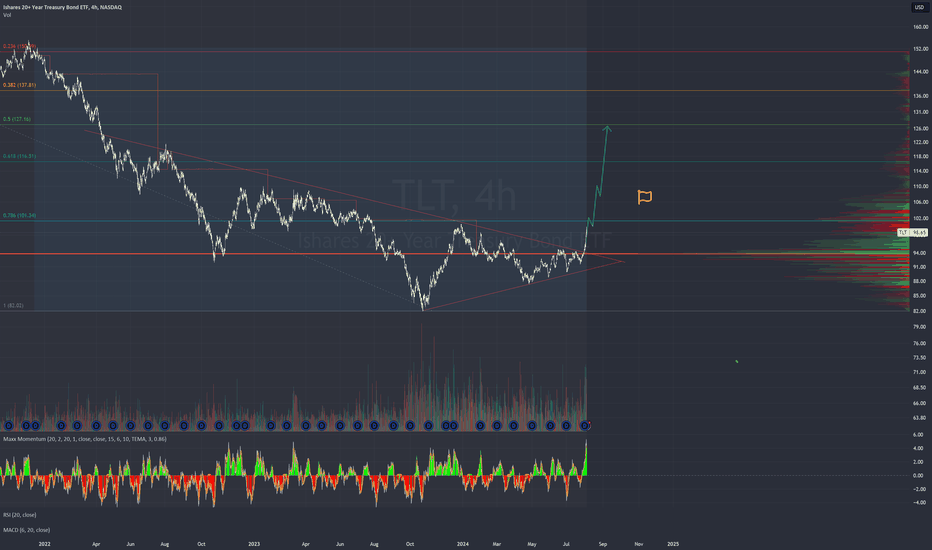Click Nov on the time axis
This screenshot has height=550, width=932.
click(638, 544)
